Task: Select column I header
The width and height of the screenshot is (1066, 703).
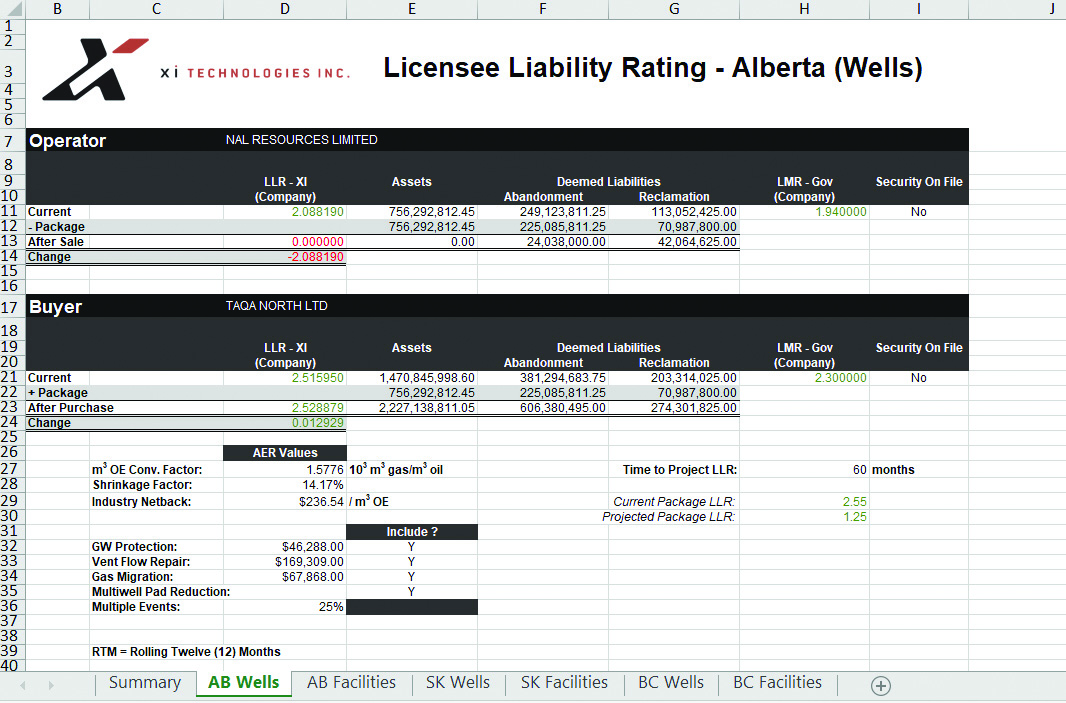Action: click(x=918, y=10)
